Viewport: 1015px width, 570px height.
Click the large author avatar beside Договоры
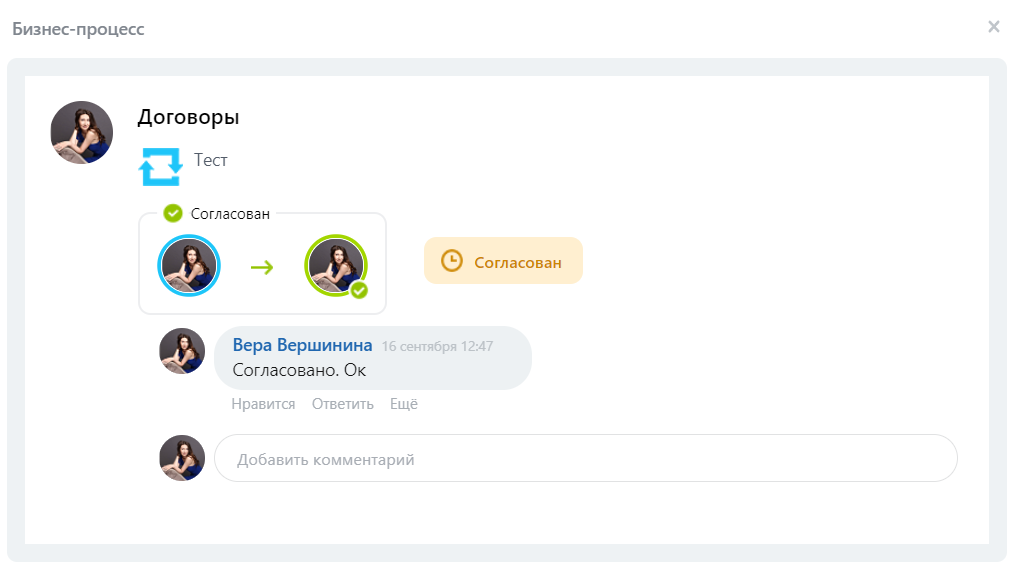click(x=82, y=132)
